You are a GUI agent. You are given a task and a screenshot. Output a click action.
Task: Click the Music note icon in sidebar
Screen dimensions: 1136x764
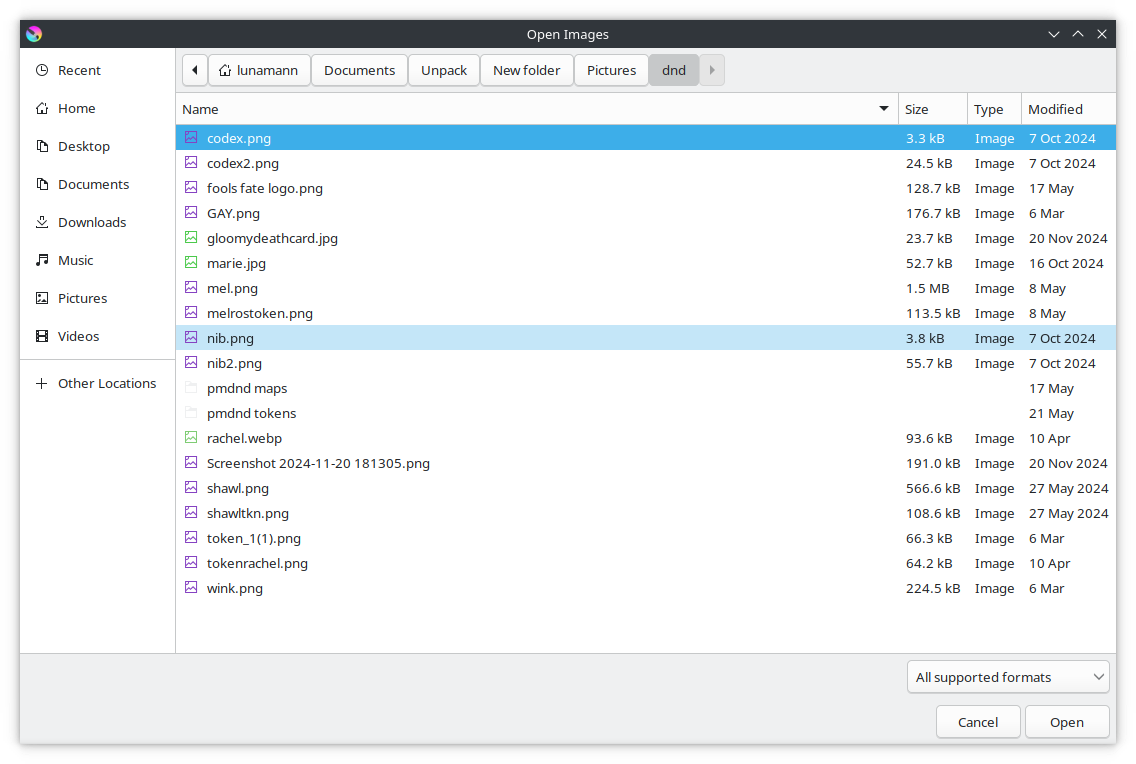click(x=42, y=261)
